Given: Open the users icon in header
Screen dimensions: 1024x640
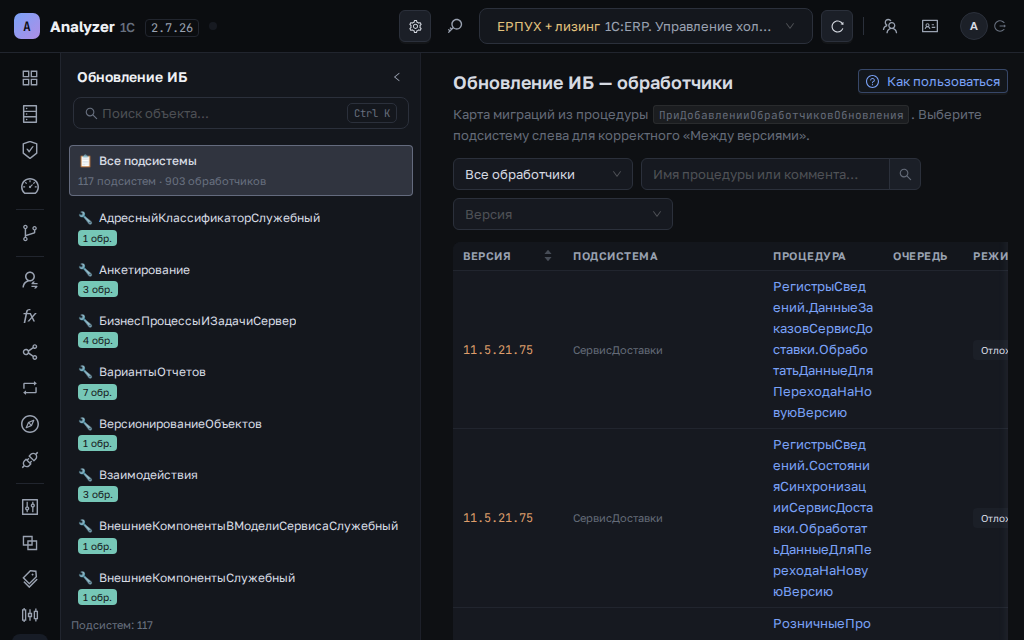Looking at the screenshot, I should (x=890, y=26).
